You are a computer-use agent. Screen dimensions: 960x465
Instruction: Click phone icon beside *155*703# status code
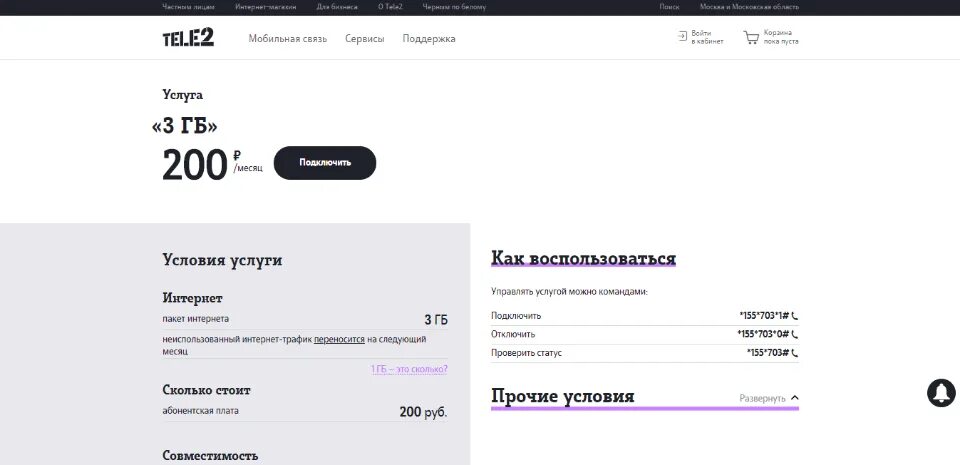(x=795, y=353)
